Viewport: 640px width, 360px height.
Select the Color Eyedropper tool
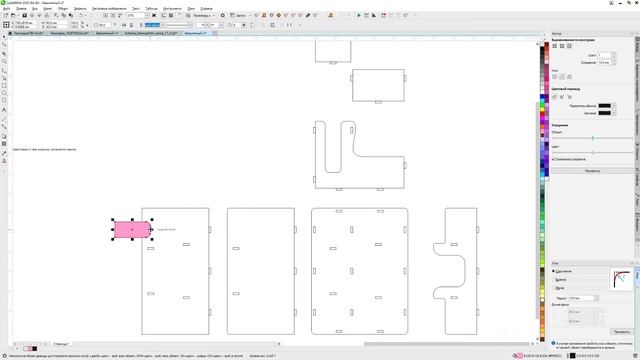click(x=4, y=153)
